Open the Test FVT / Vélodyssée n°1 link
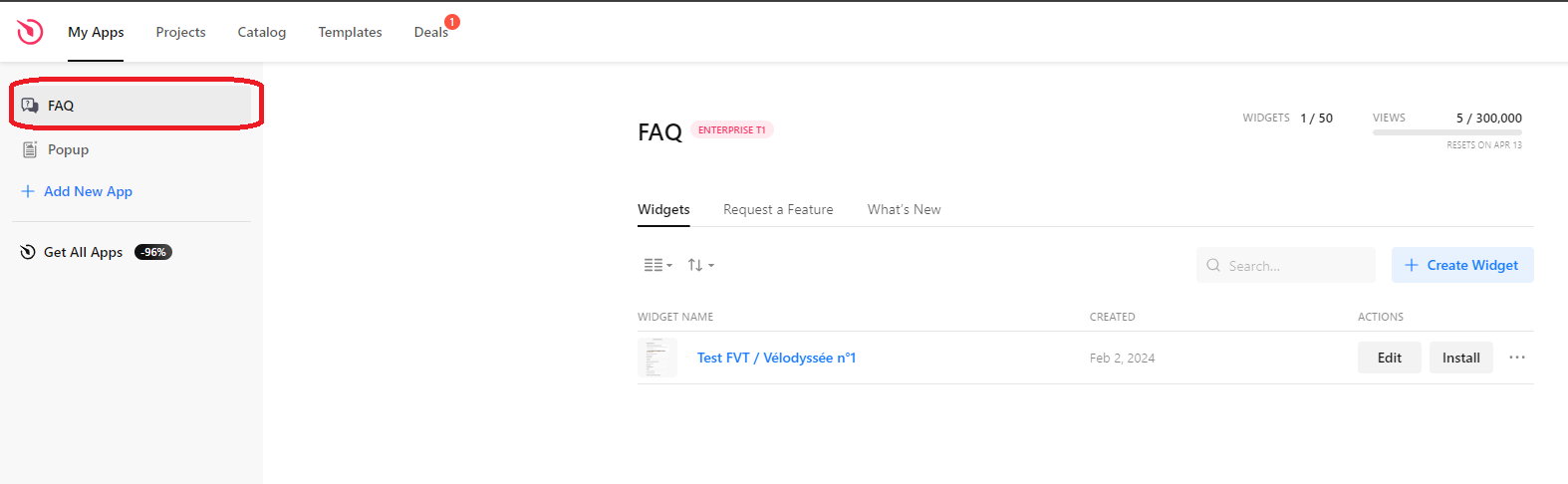This screenshot has height=484, width=1568. (x=776, y=358)
